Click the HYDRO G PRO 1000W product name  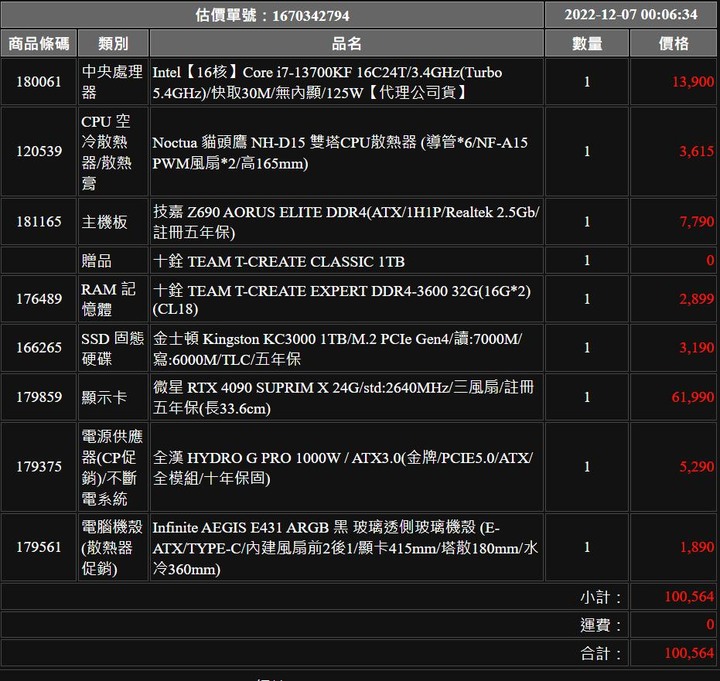tap(343, 468)
